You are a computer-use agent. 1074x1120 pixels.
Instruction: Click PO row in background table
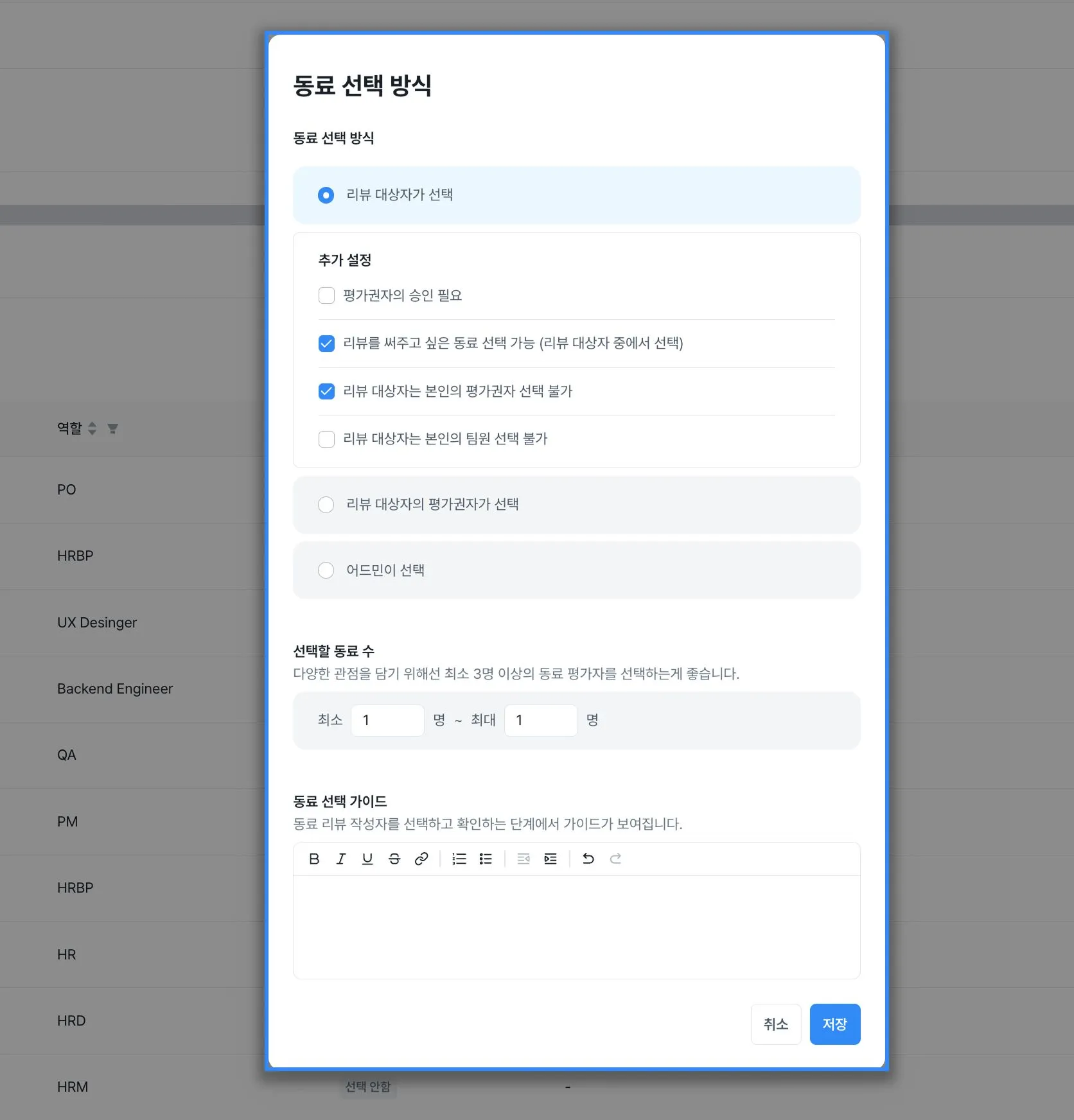pos(67,490)
